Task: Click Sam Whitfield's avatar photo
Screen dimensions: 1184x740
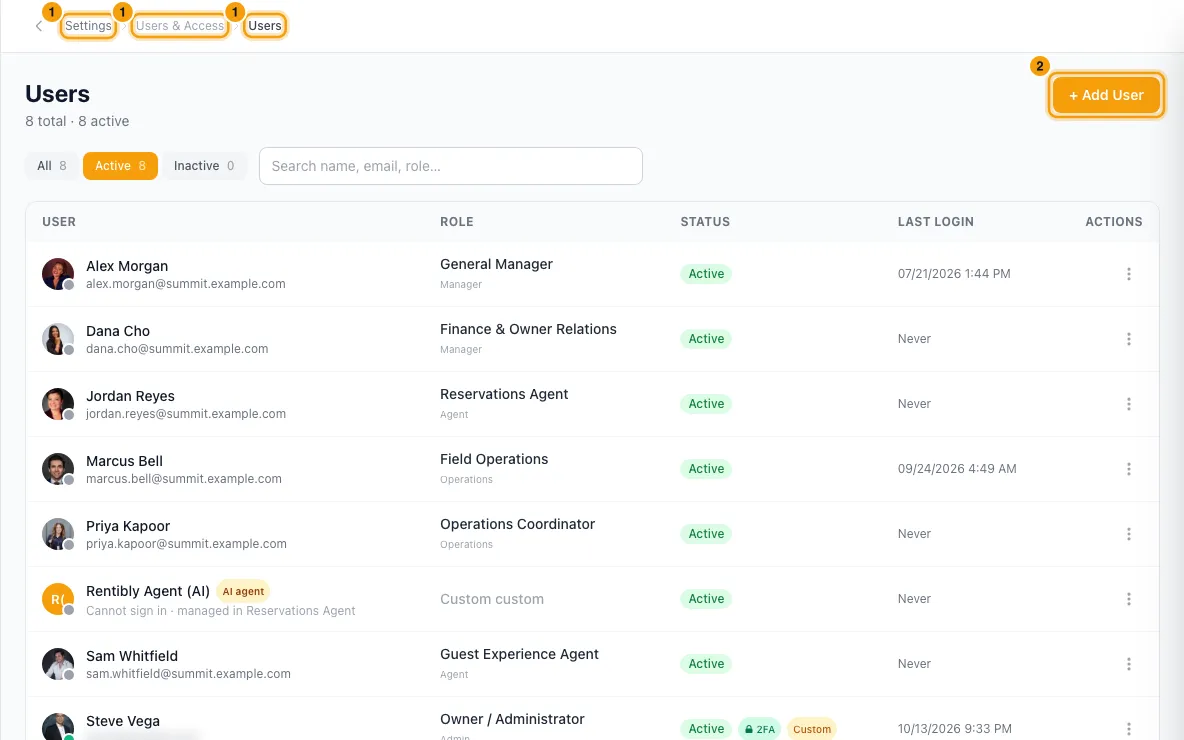Action: [58, 664]
